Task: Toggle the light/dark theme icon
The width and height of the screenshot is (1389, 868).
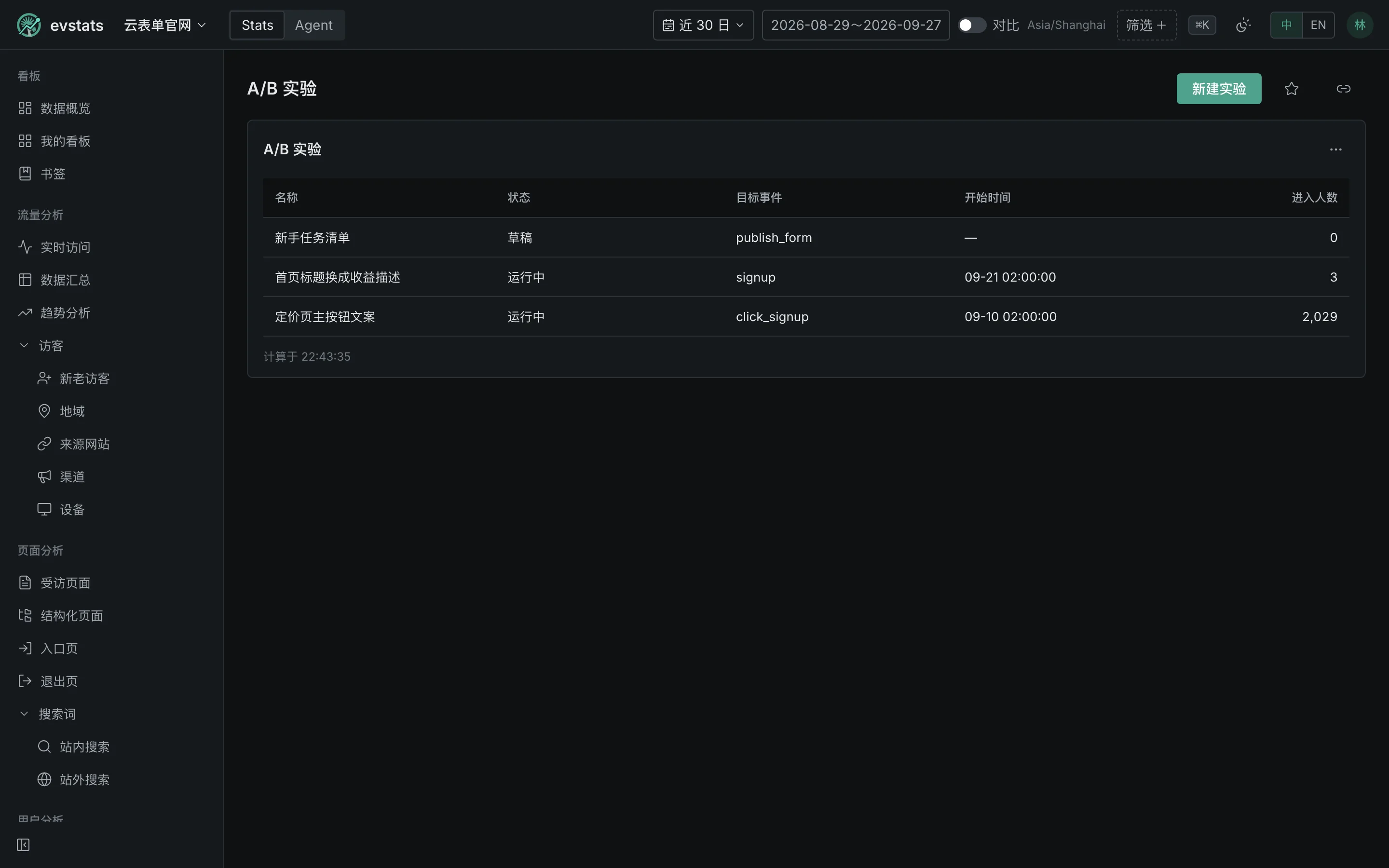Action: pos(1243,25)
